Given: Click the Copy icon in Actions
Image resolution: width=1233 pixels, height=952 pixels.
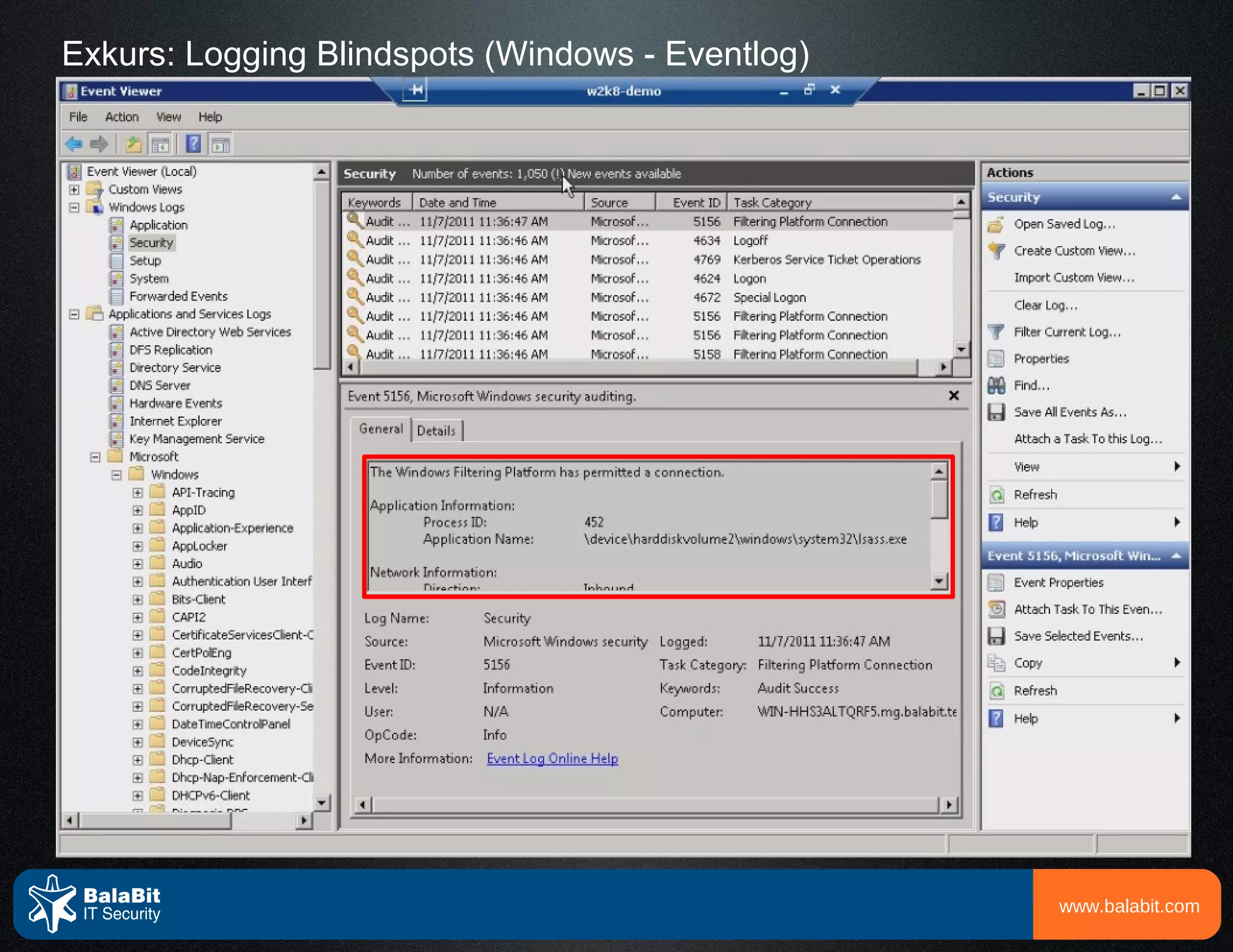Looking at the screenshot, I should click(996, 663).
